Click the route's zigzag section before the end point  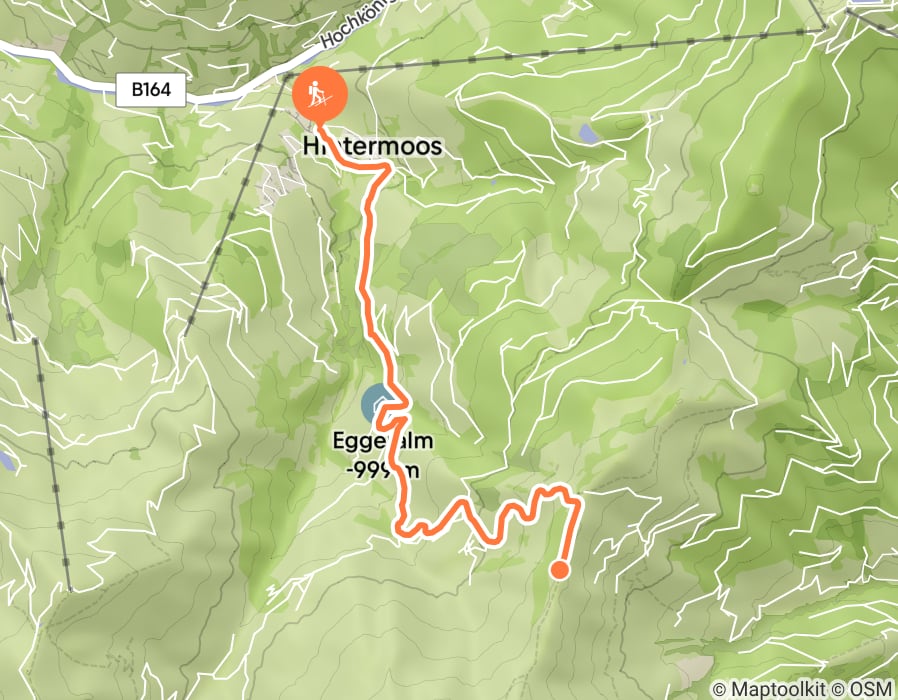(493, 516)
